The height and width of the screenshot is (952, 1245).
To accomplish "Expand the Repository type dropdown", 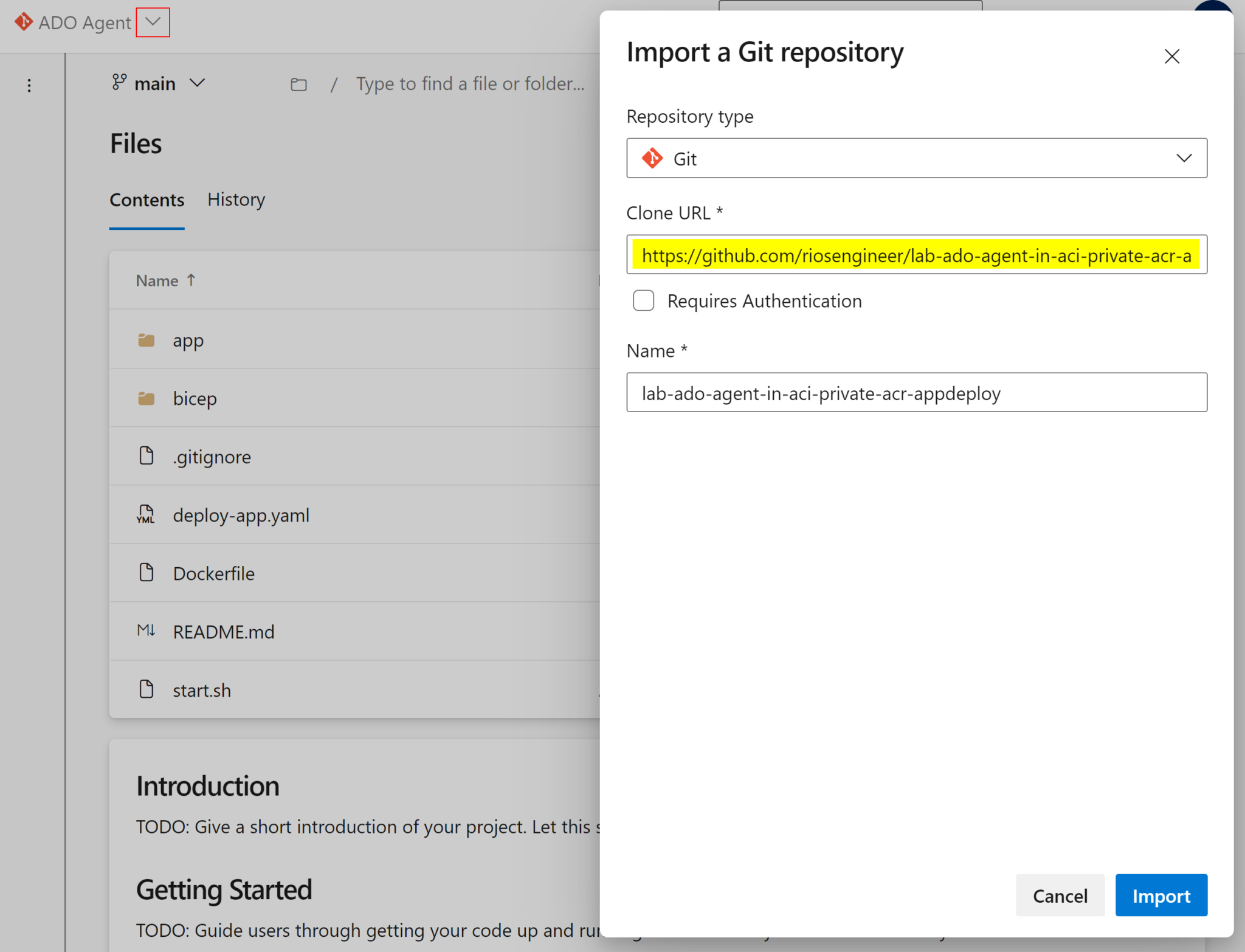I will coord(1183,158).
